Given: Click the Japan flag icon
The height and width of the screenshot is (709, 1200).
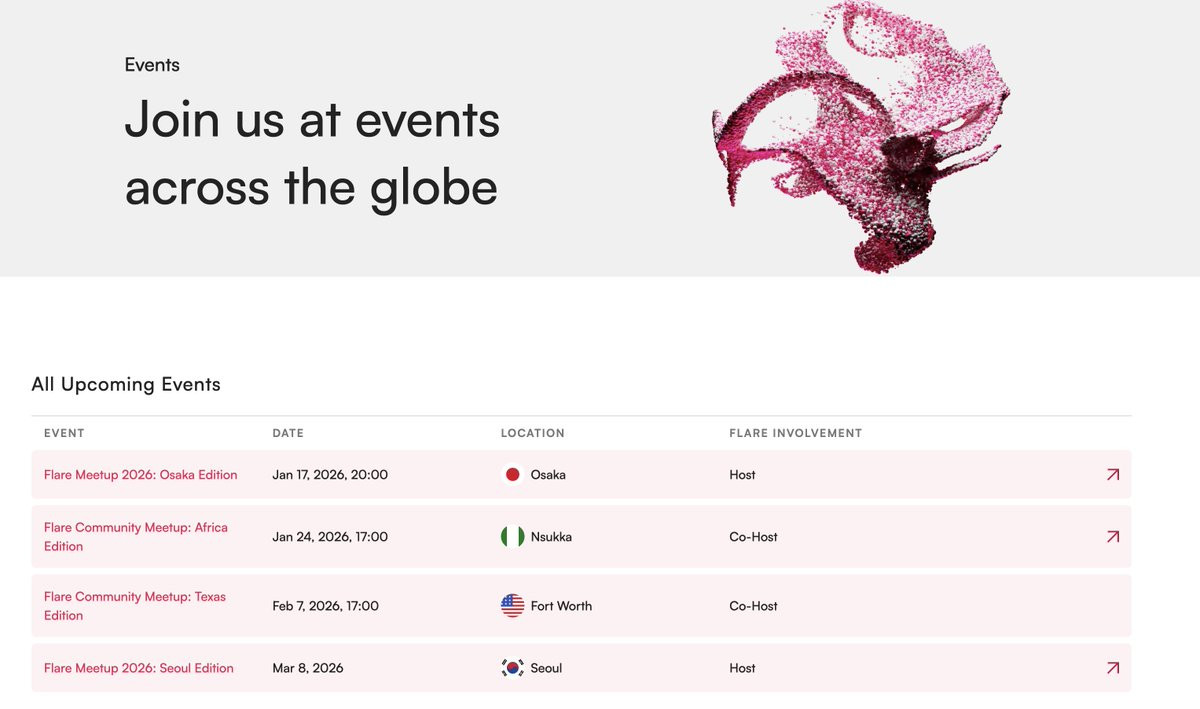Looking at the screenshot, I should 512,475.
